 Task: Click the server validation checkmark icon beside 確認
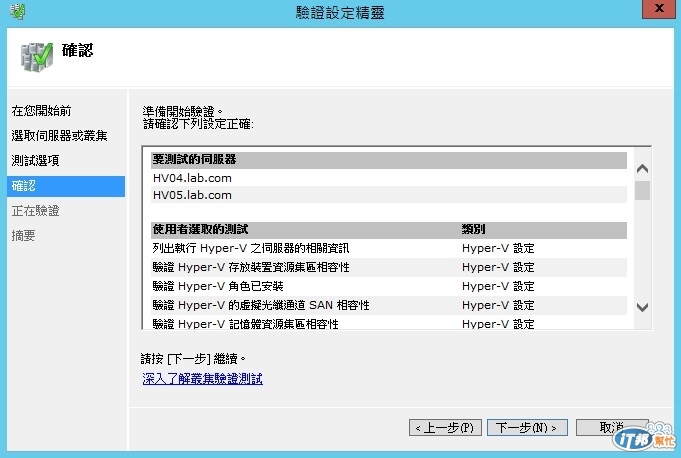[36, 57]
